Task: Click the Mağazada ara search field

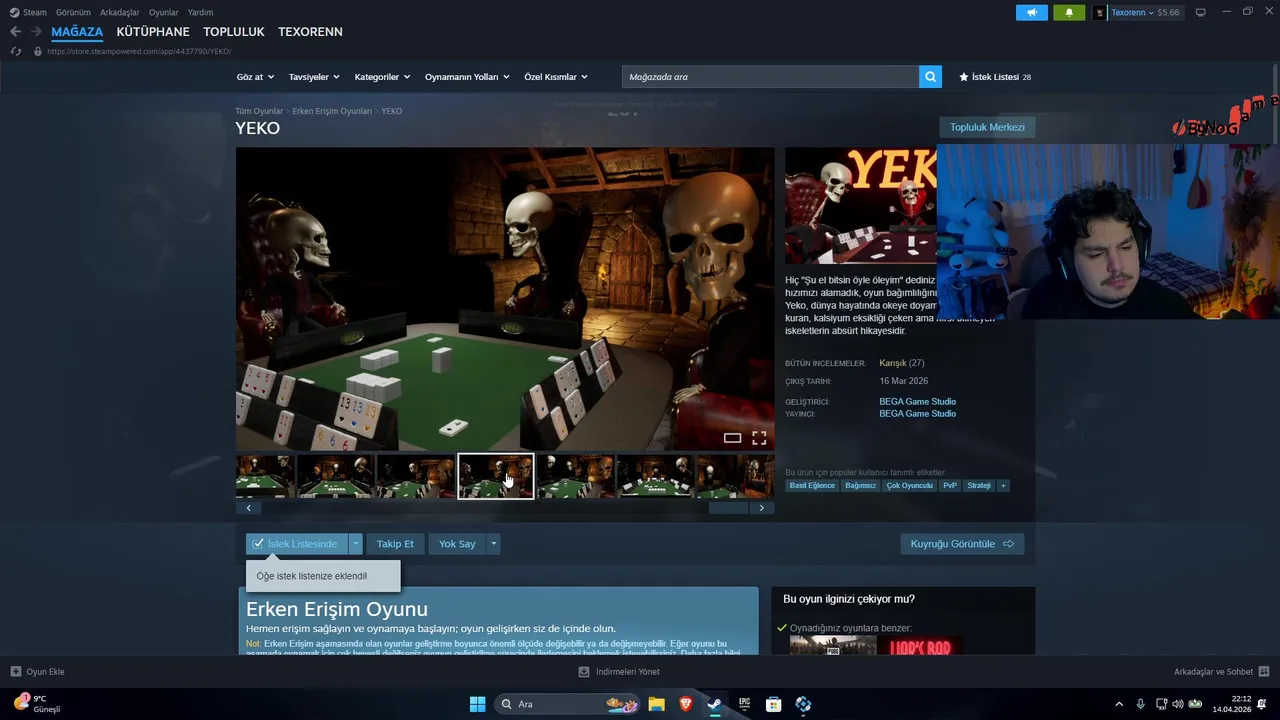Action: coord(770,77)
